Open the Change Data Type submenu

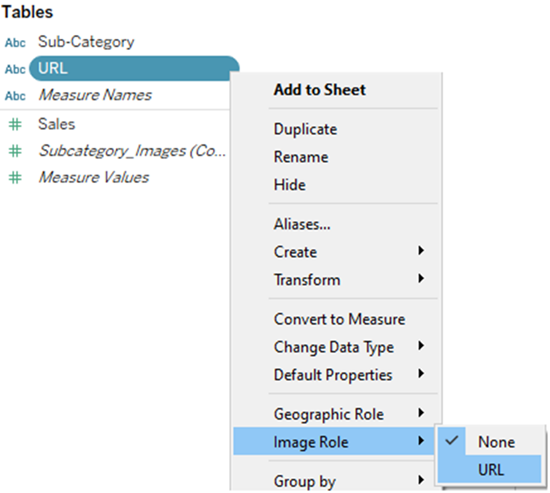(x=337, y=347)
